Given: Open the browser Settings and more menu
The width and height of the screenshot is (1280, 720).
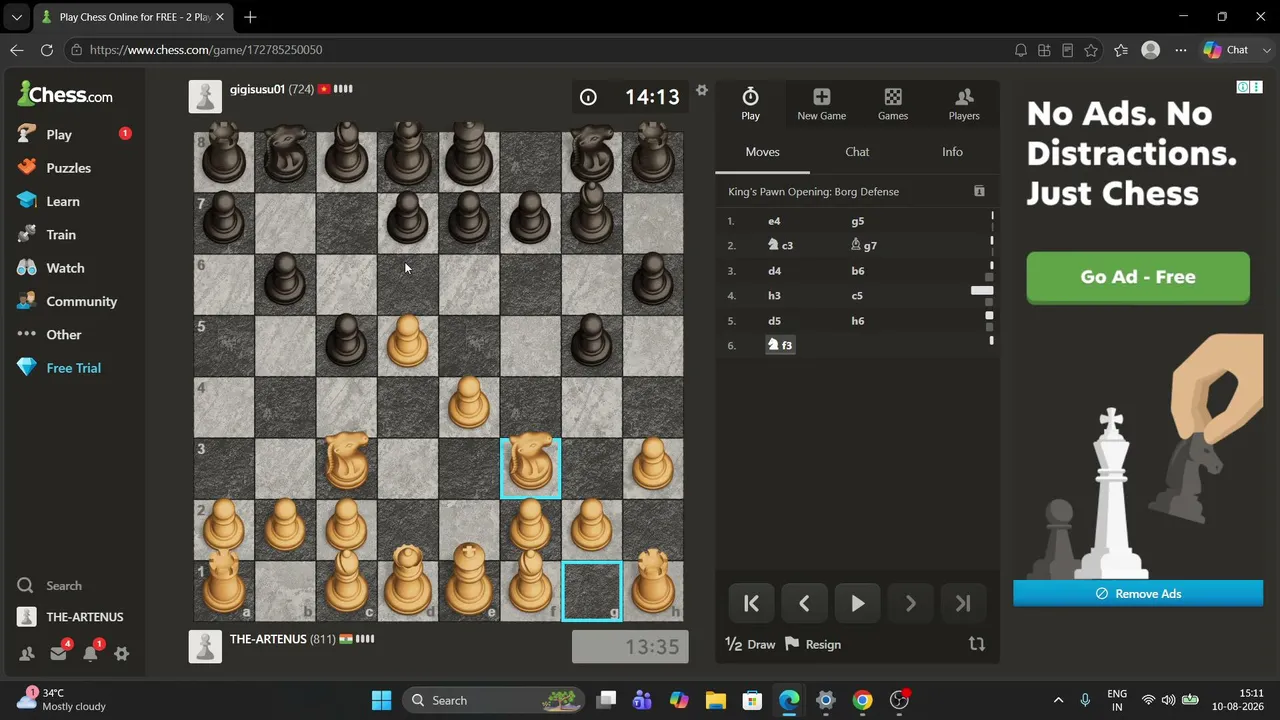Looking at the screenshot, I should tap(1181, 50).
